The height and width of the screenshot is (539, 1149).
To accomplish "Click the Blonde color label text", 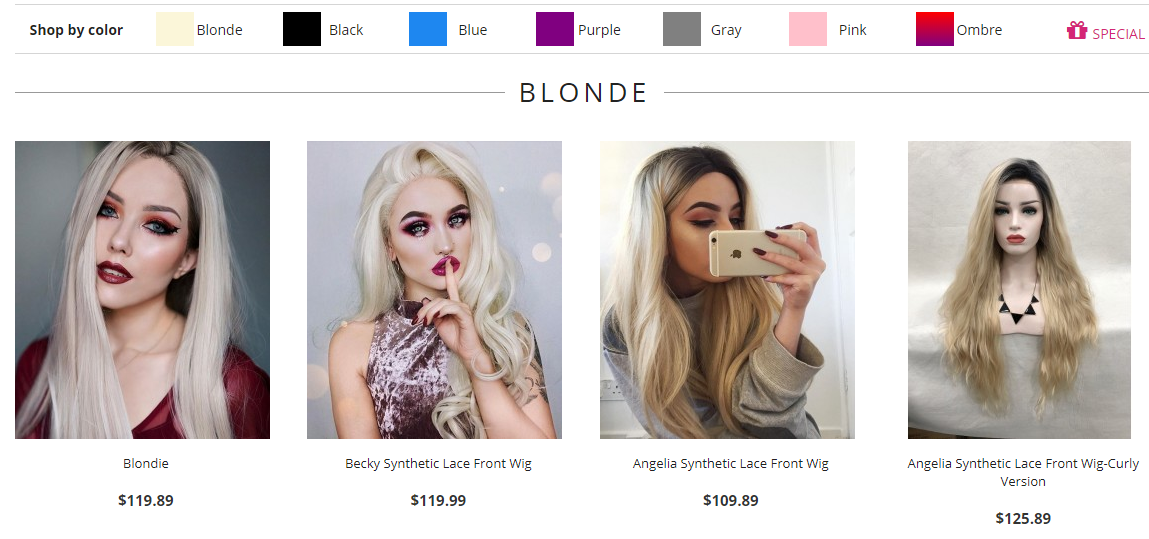I will pos(219,30).
